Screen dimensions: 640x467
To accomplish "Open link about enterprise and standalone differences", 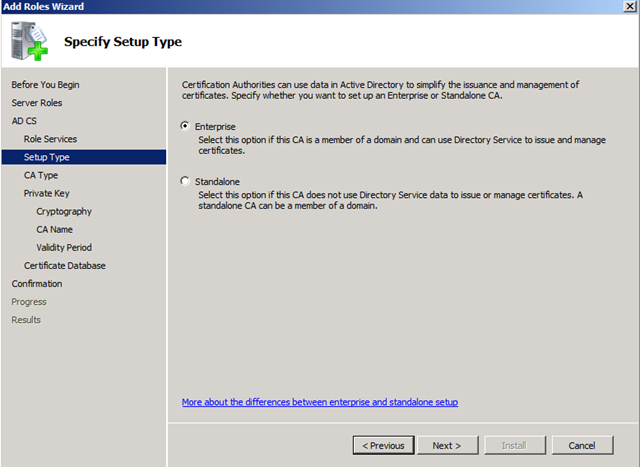I will [320, 402].
